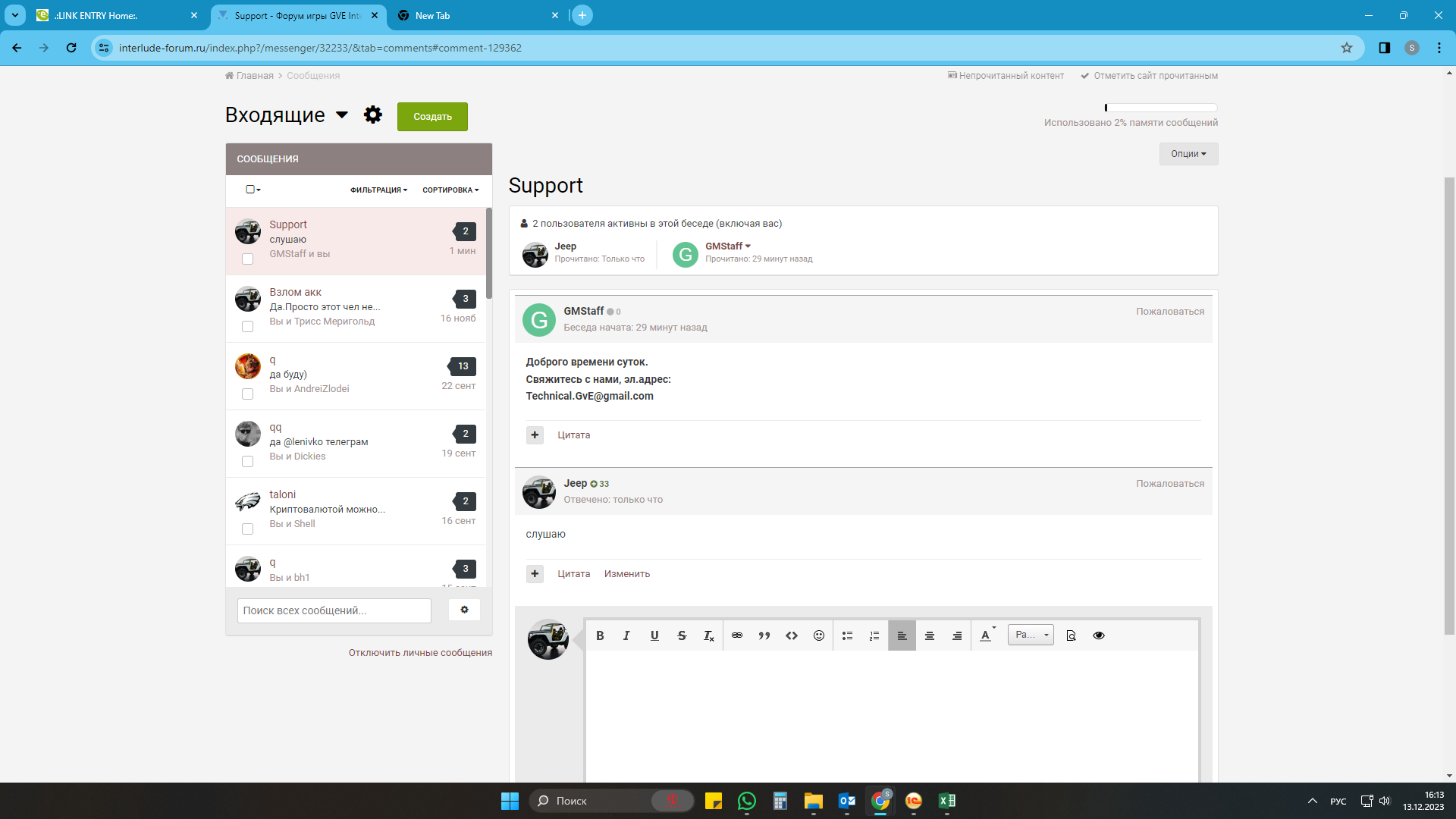The image size is (1456, 819).
Task: Open the Опции dropdown
Action: coord(1188,154)
